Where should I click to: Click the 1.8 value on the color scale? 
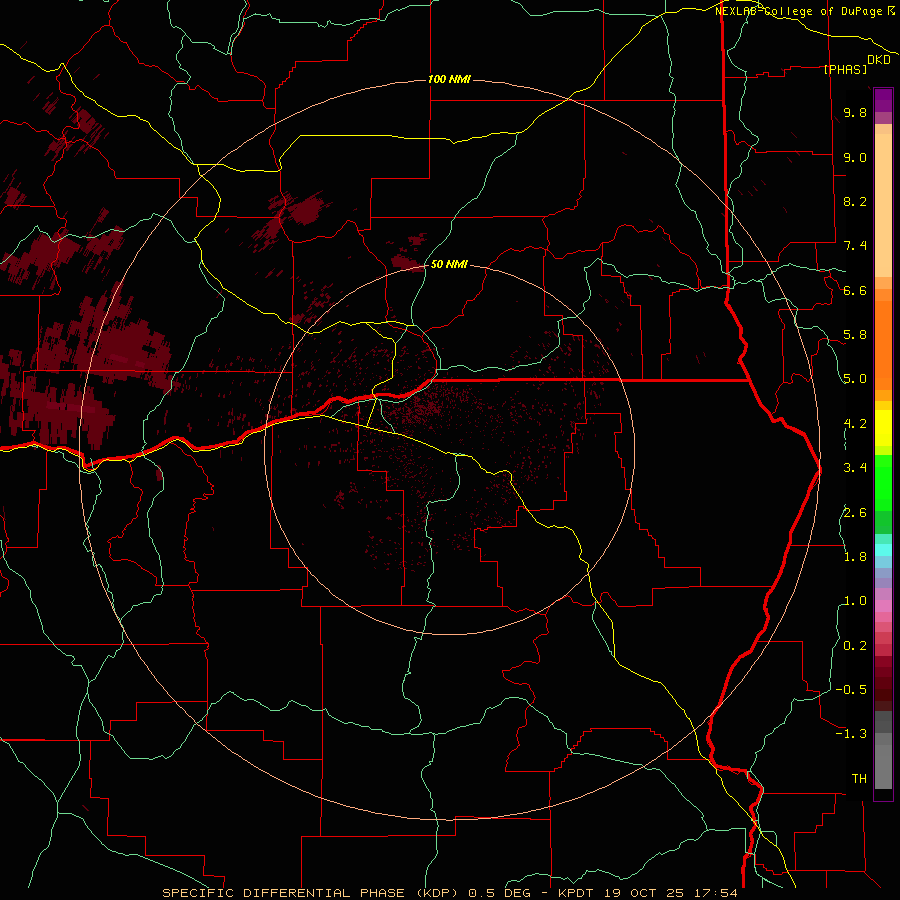click(x=855, y=557)
